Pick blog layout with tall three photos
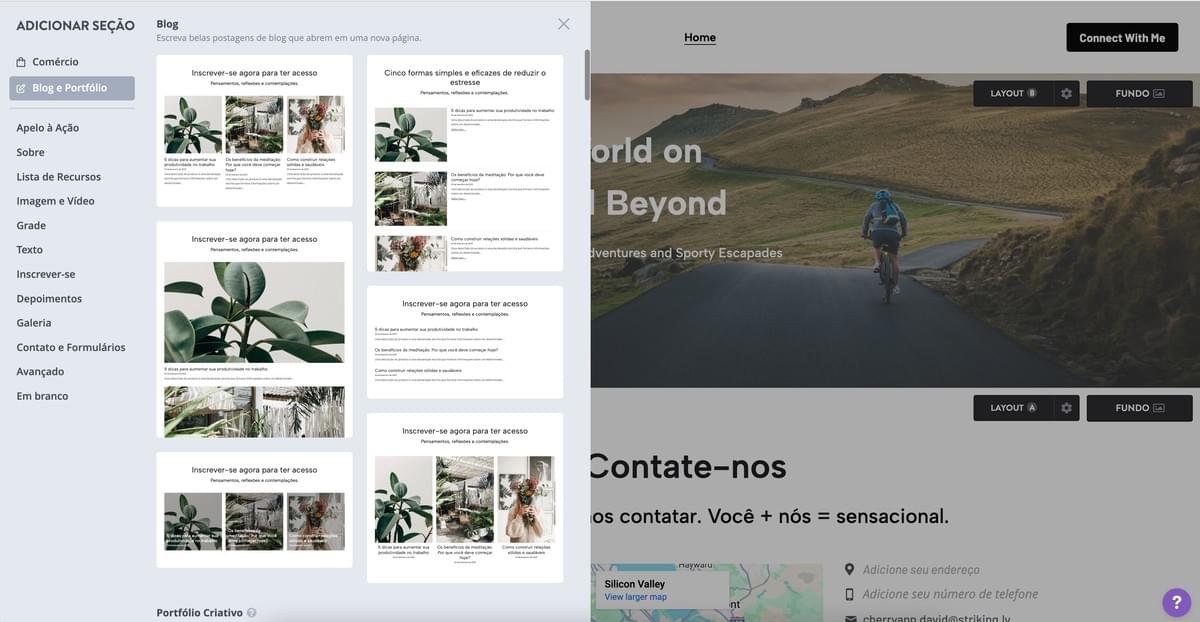 coord(465,498)
